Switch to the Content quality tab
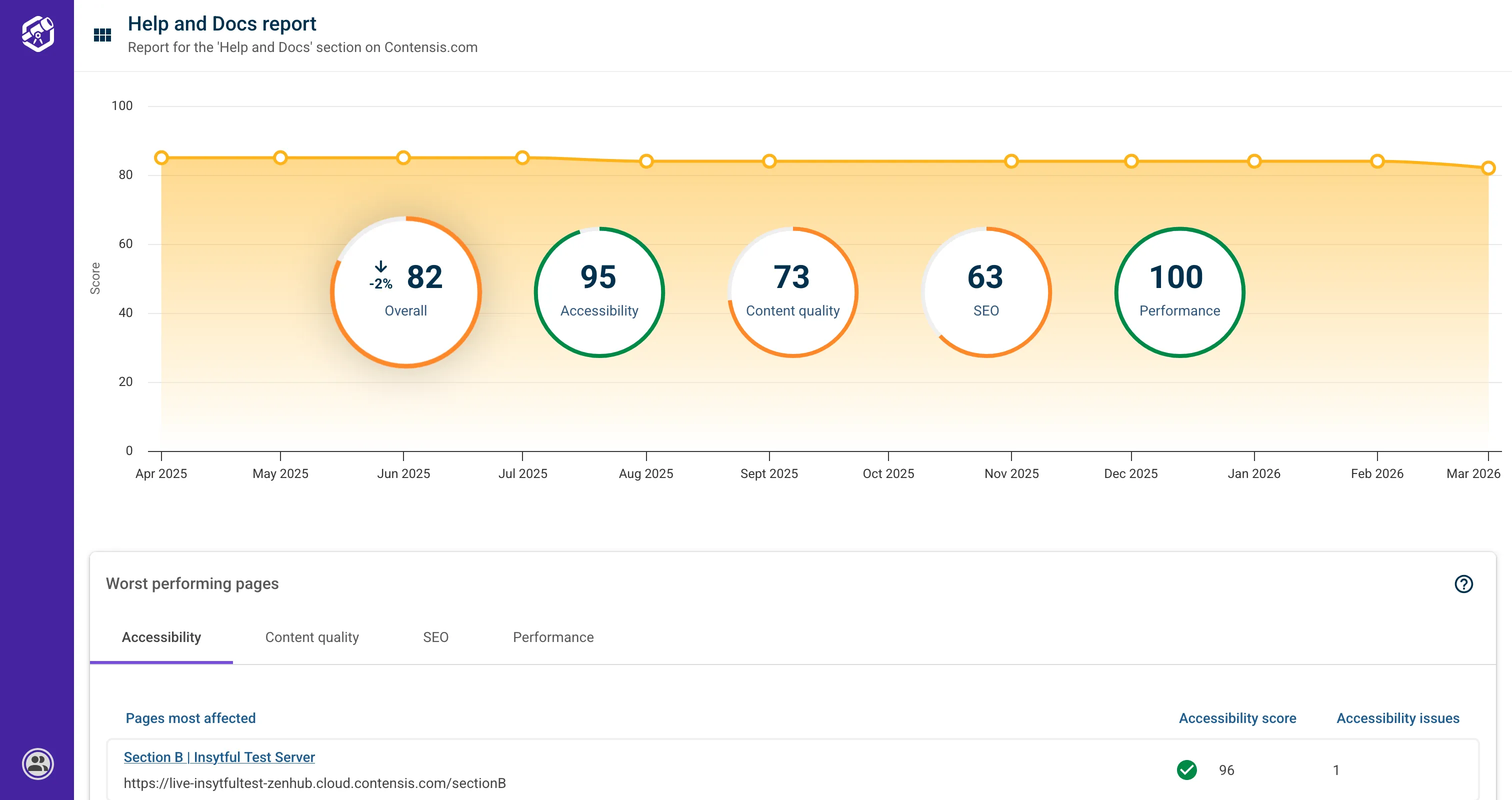1512x800 pixels. (x=311, y=637)
